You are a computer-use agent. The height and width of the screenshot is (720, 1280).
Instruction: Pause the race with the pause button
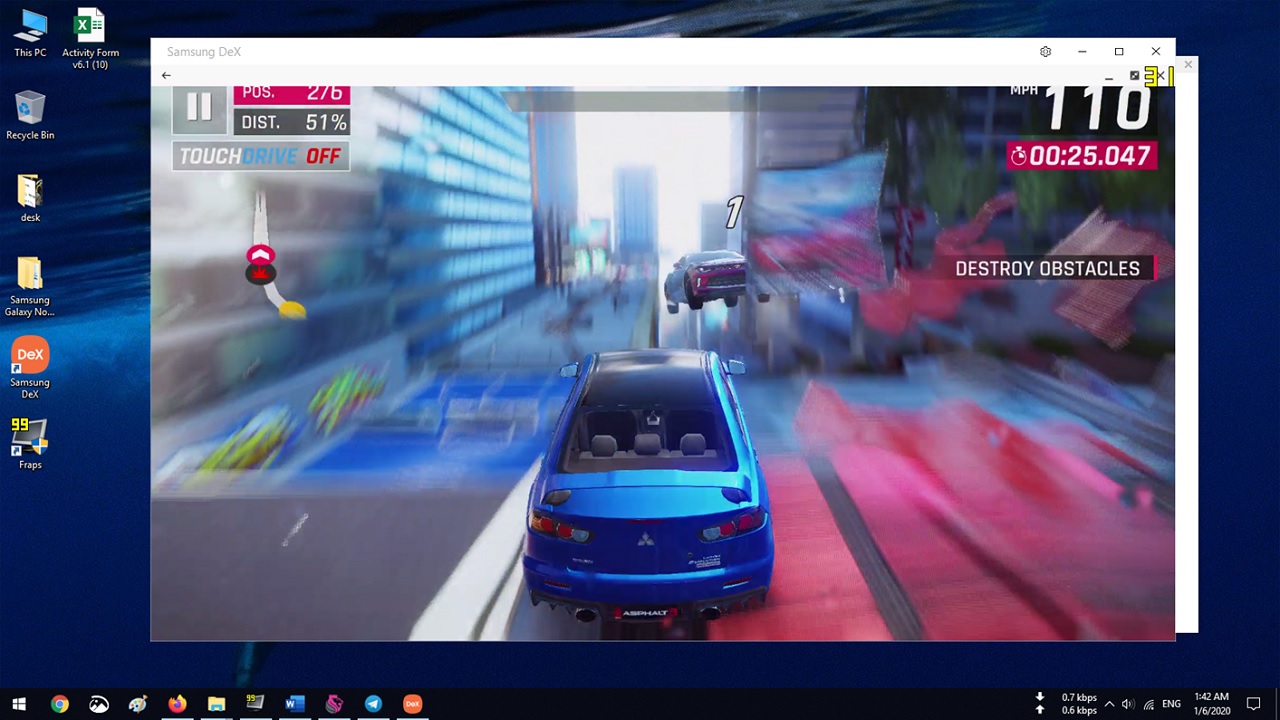[x=199, y=108]
